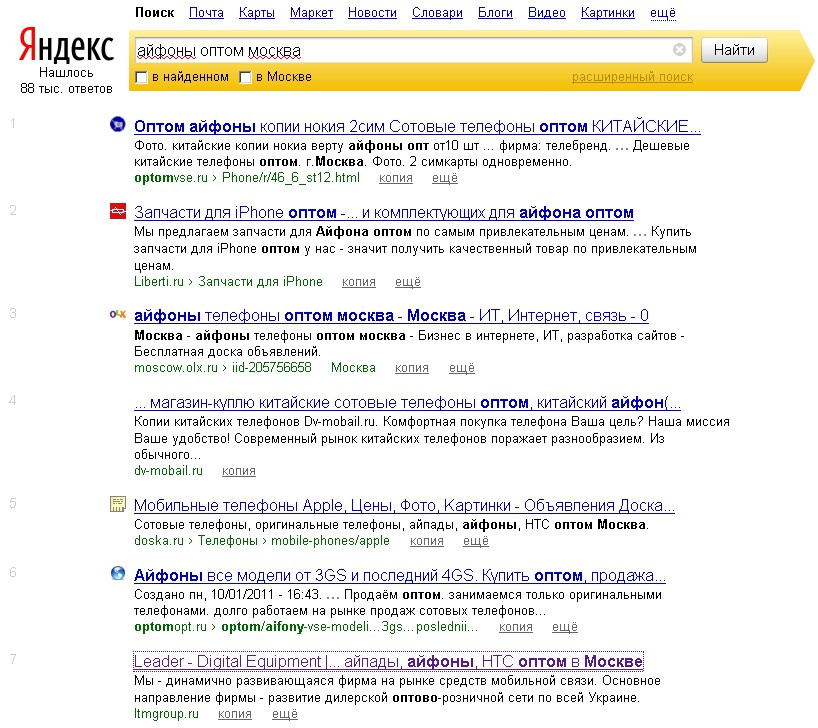Viewport: 818px width, 728px height.
Task: Expand the 'ещё' services menu at top
Action: [x=663, y=13]
